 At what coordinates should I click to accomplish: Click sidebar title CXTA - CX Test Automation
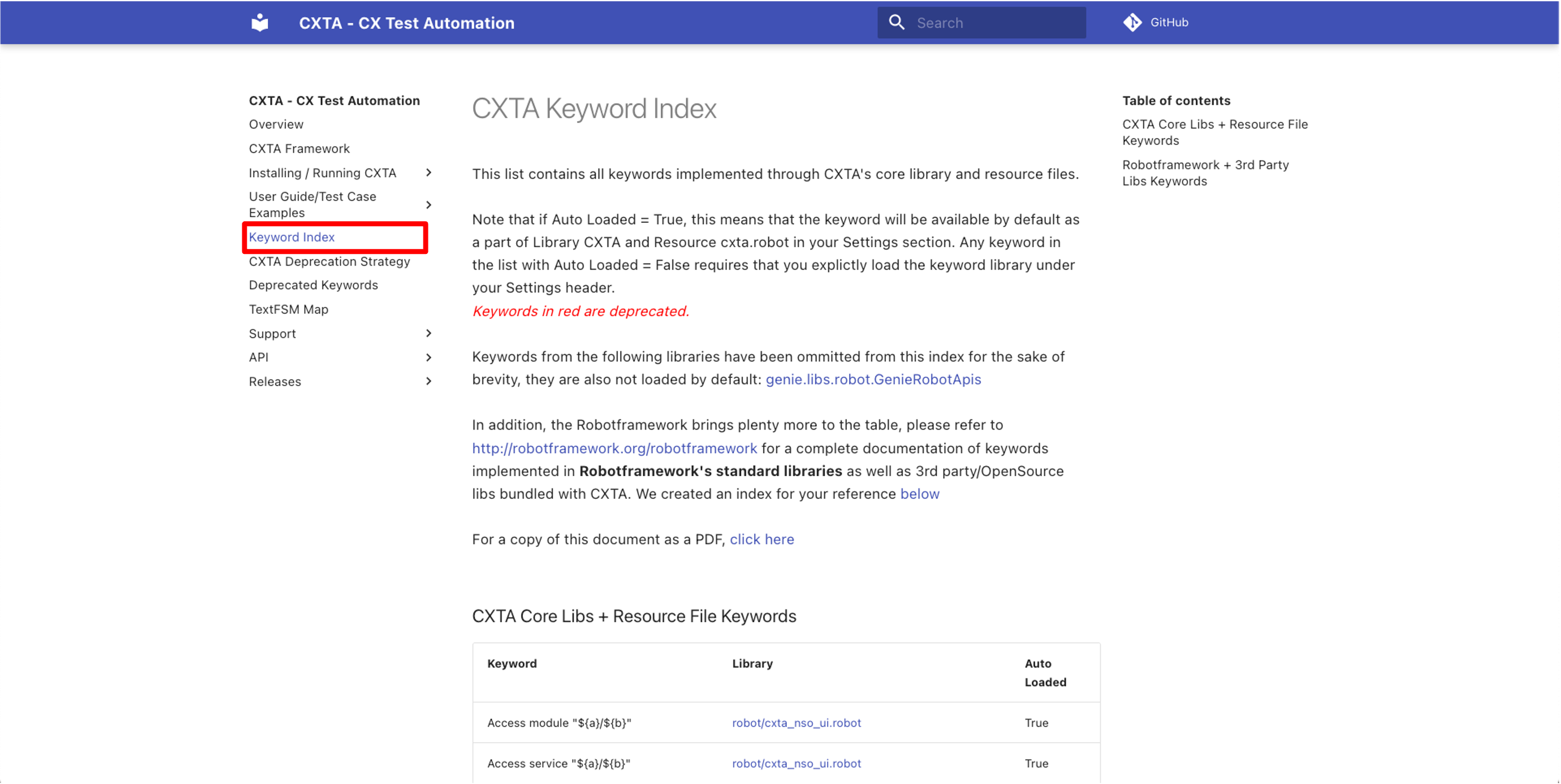335,101
